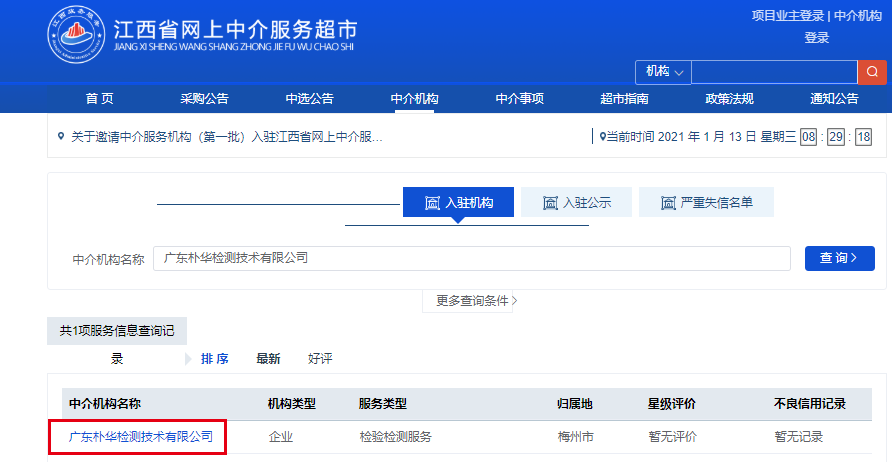Sort results by 最新
The height and width of the screenshot is (462, 892).
click(267, 358)
